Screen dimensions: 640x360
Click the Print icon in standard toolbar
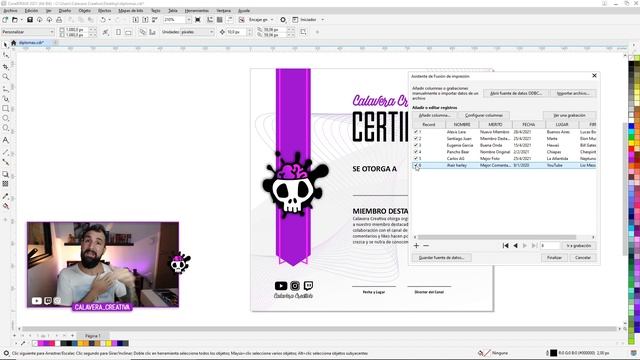59,20
